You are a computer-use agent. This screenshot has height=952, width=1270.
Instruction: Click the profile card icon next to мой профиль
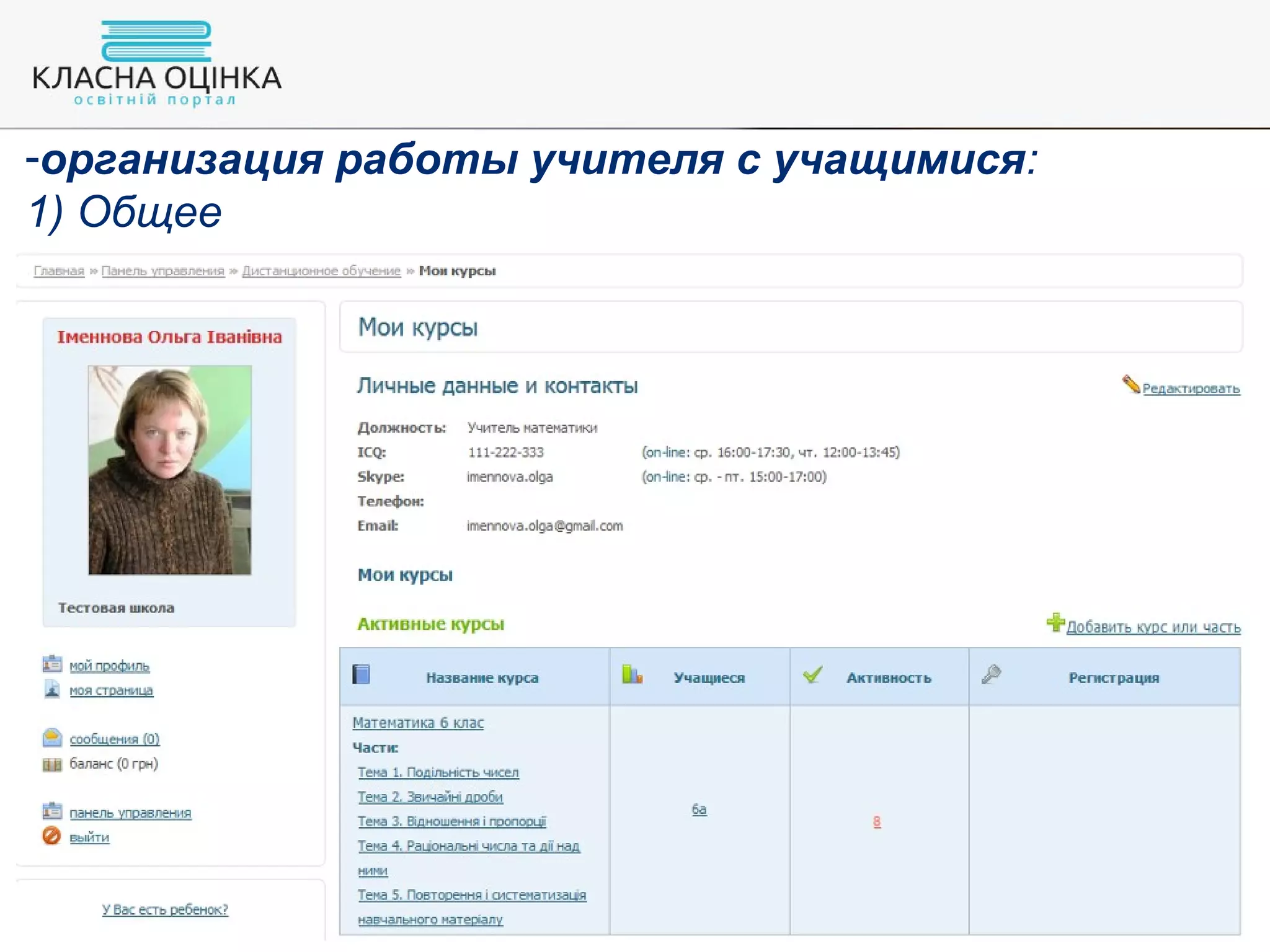[52, 664]
